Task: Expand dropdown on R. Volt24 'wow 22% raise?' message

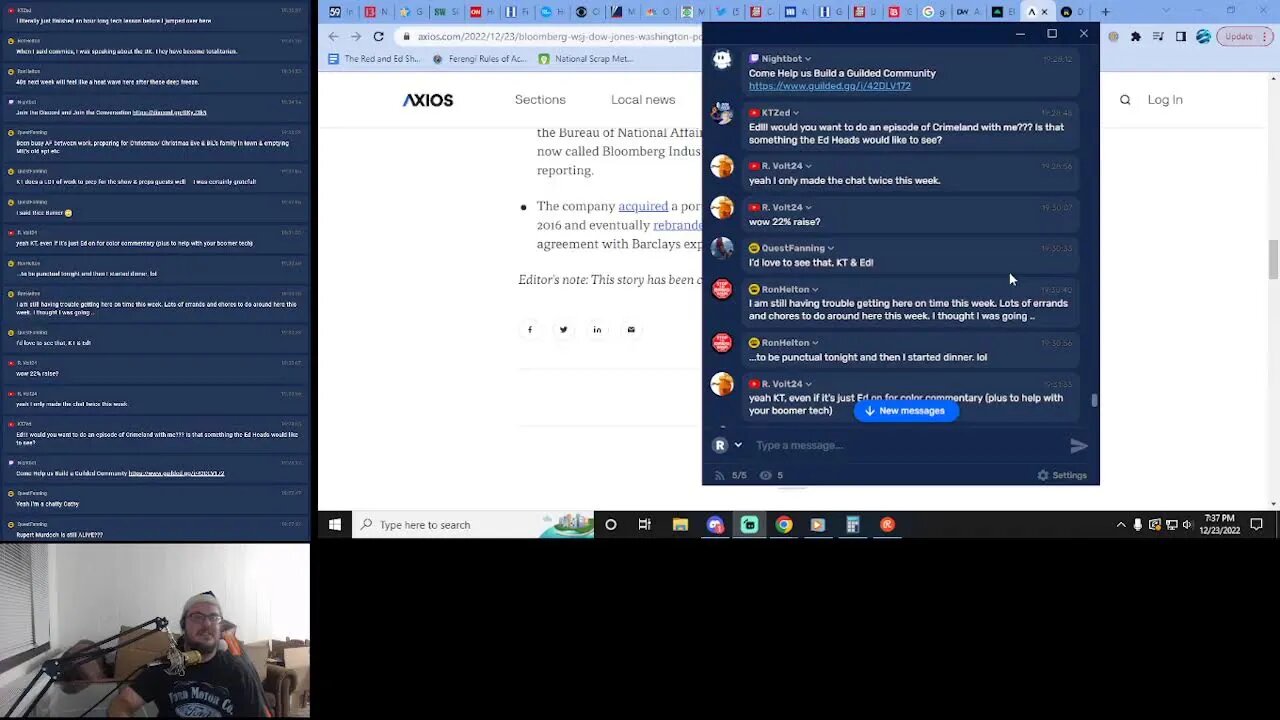Action: pos(808,207)
